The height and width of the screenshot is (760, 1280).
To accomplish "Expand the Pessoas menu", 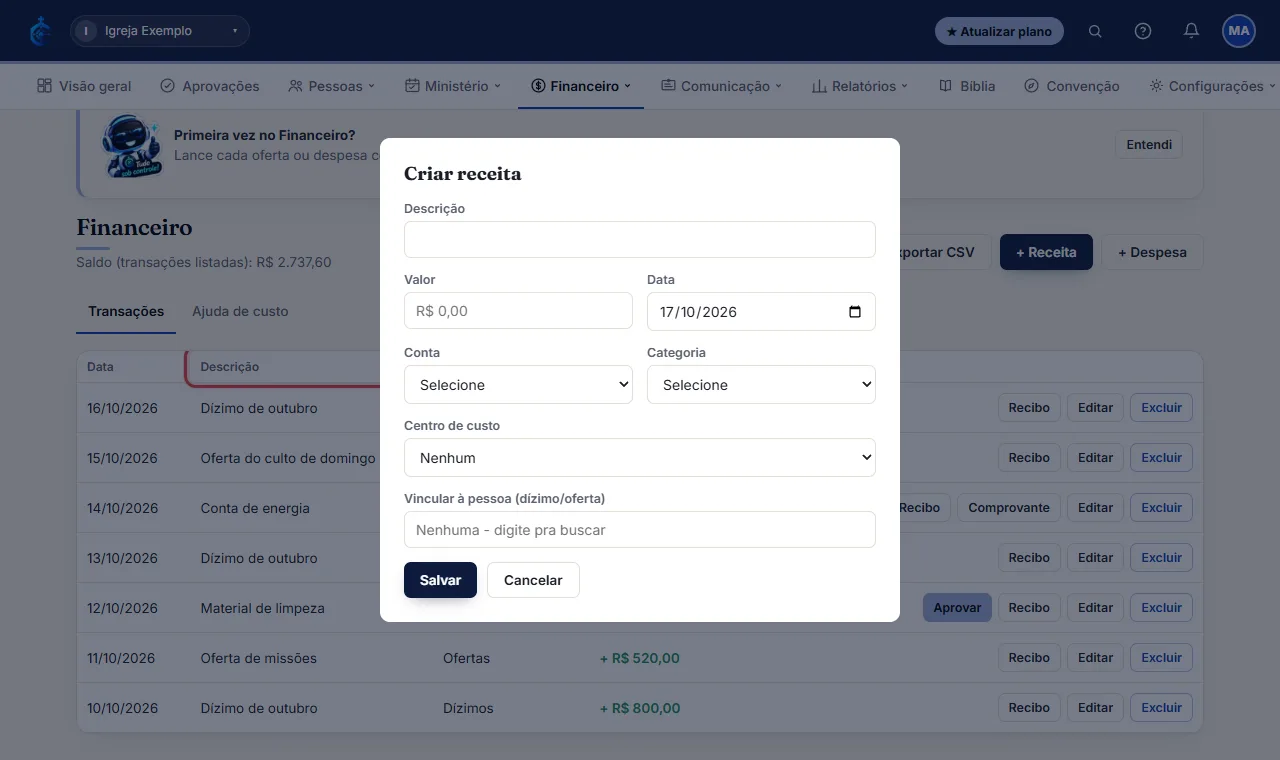I will 331,86.
